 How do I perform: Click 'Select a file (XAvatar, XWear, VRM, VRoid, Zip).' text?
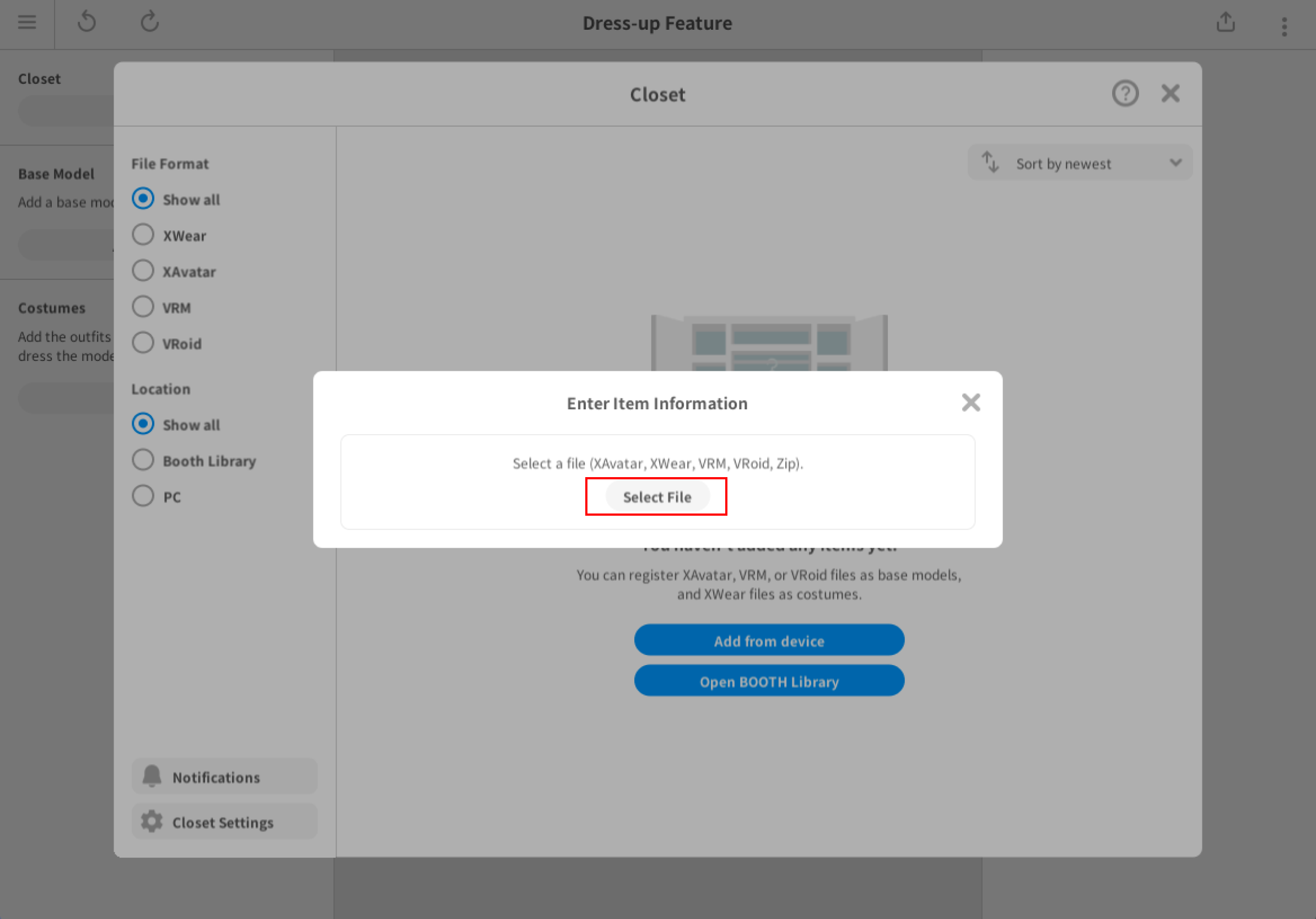pyautogui.click(x=657, y=463)
